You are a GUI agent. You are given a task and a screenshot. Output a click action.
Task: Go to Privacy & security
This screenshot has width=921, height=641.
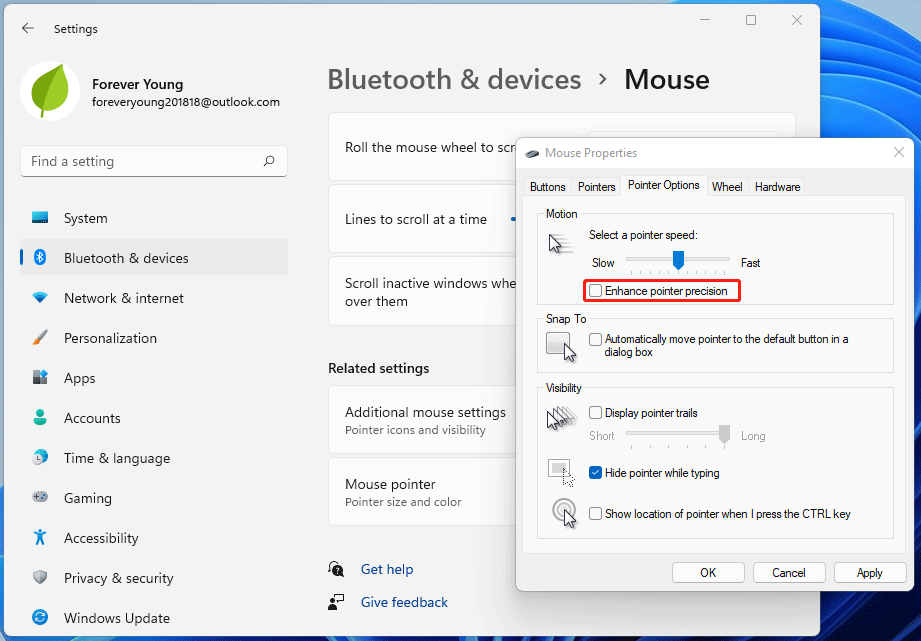pyautogui.click(x=154, y=578)
